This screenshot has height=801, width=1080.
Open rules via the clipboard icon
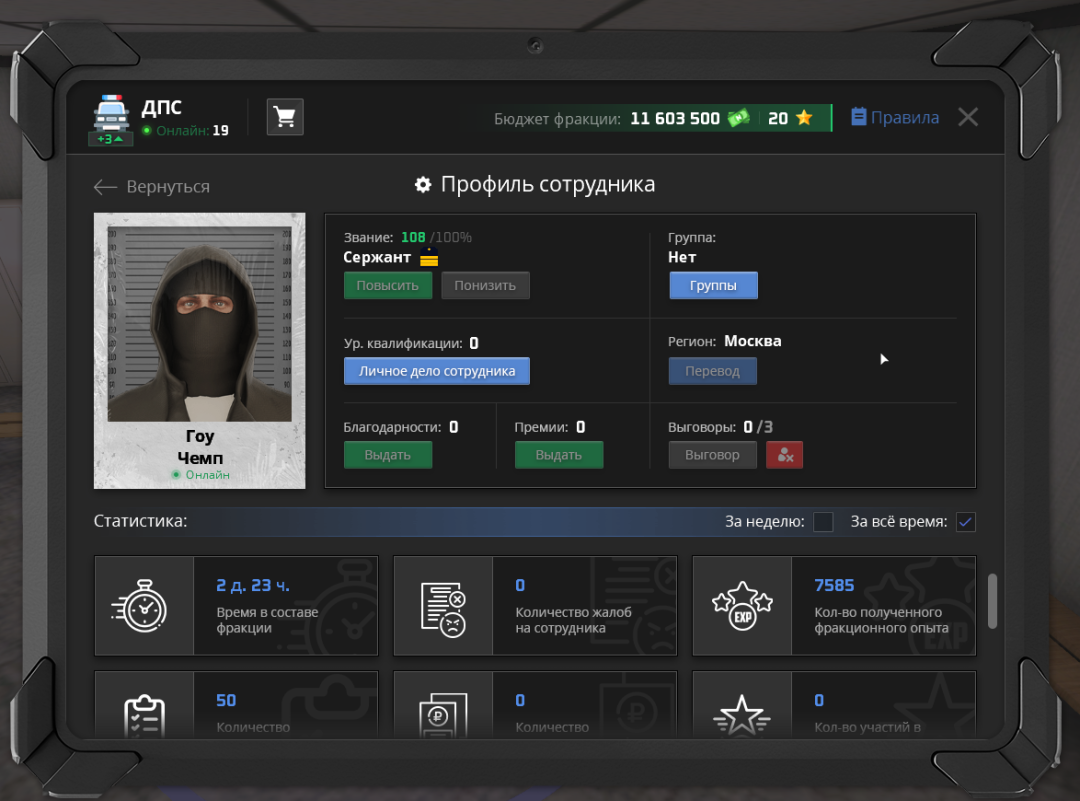(858, 117)
